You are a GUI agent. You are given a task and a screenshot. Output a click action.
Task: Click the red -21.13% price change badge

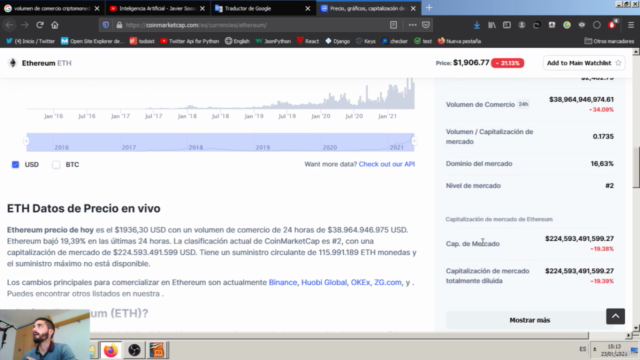(507, 63)
